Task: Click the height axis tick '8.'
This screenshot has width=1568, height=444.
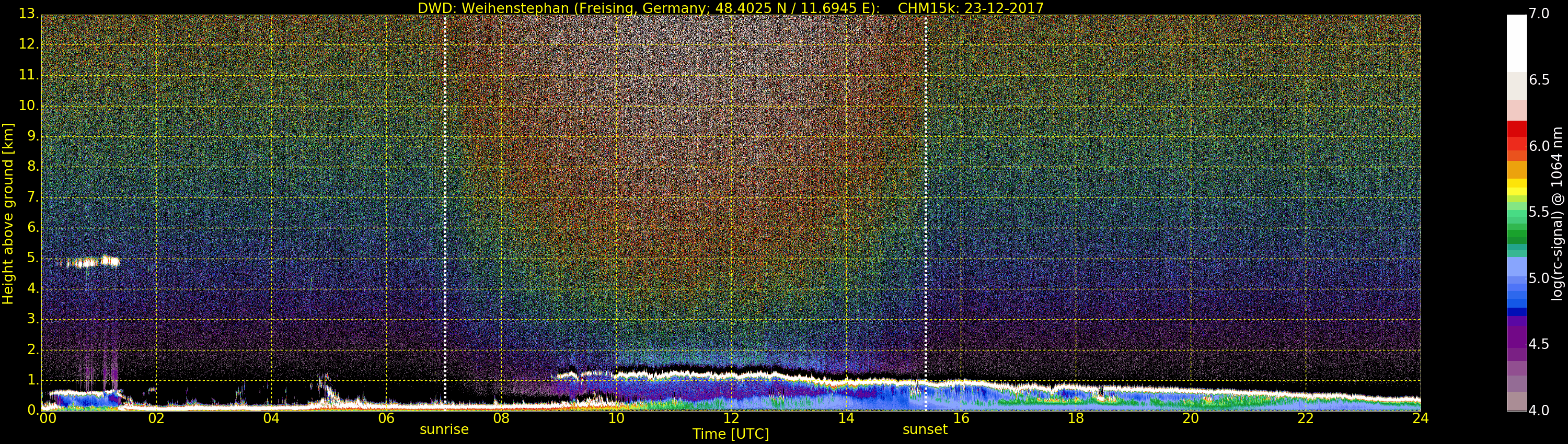Action: point(32,166)
